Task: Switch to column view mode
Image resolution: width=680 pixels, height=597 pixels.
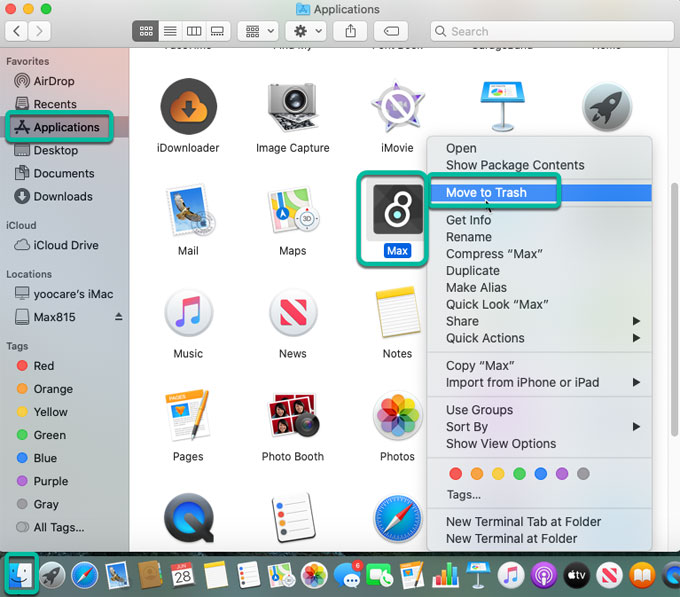Action: tap(193, 31)
